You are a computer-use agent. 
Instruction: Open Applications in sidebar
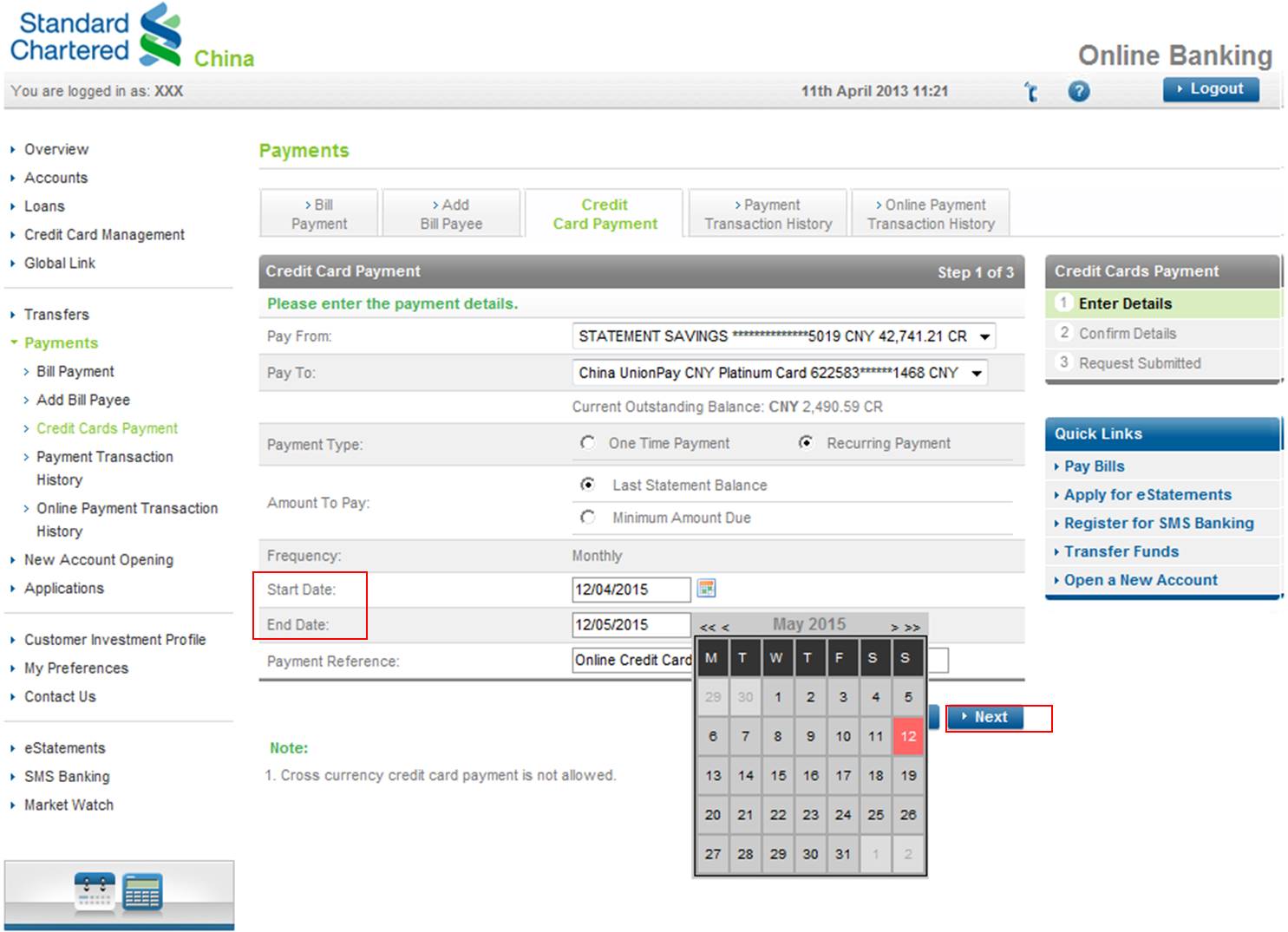(x=63, y=588)
